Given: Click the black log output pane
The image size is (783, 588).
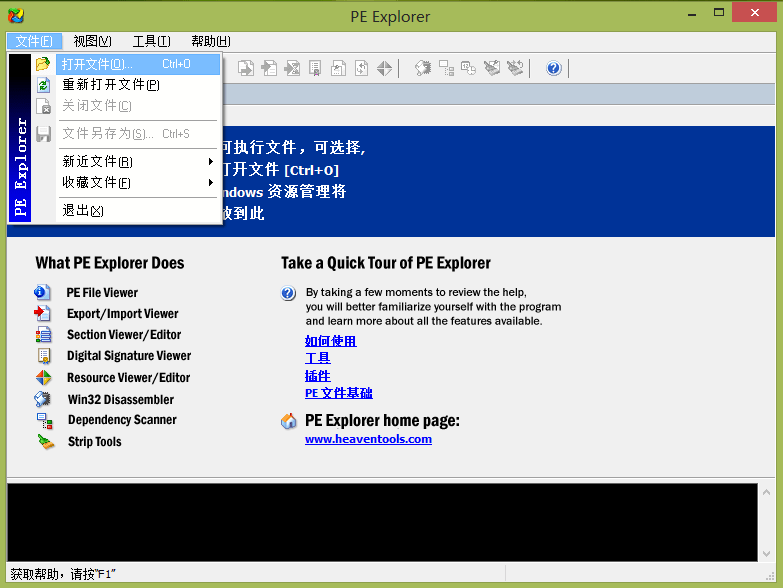Looking at the screenshot, I should coord(383,522).
